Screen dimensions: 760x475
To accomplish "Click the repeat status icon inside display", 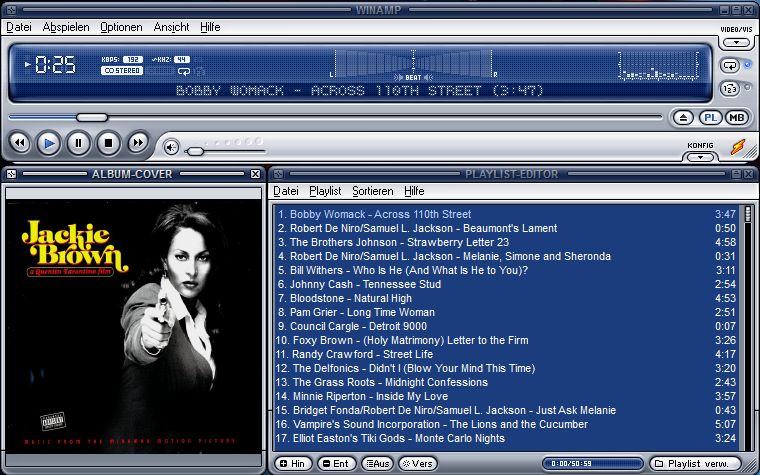I will tap(184, 72).
